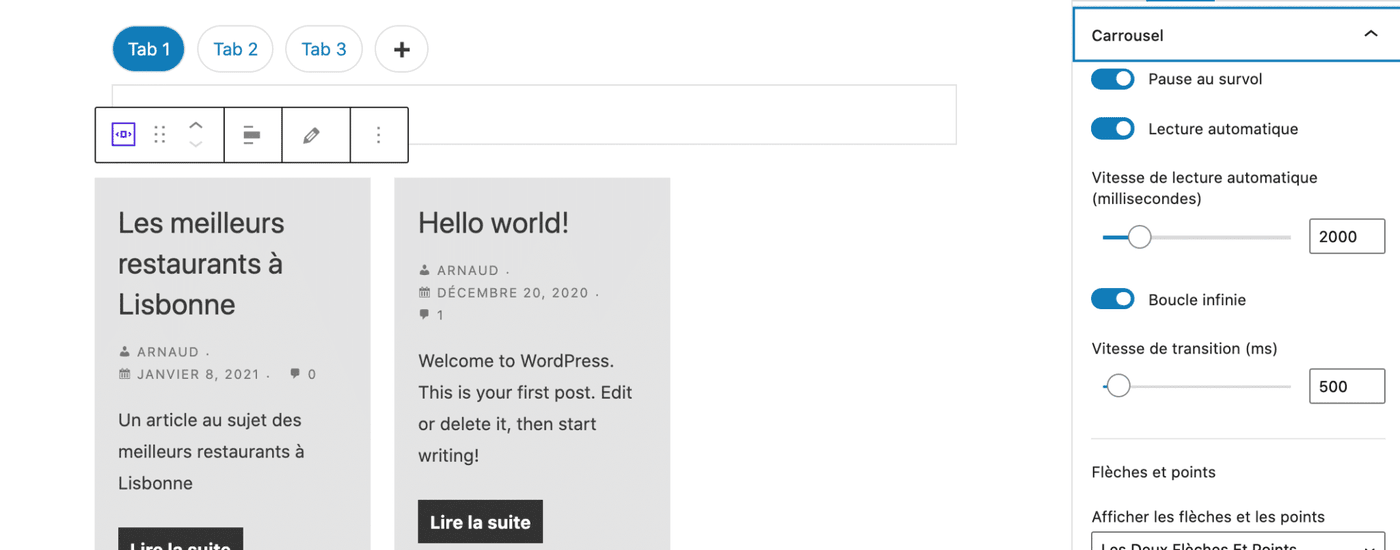Open the three-dot block options menu
1400x550 pixels.
click(378, 134)
